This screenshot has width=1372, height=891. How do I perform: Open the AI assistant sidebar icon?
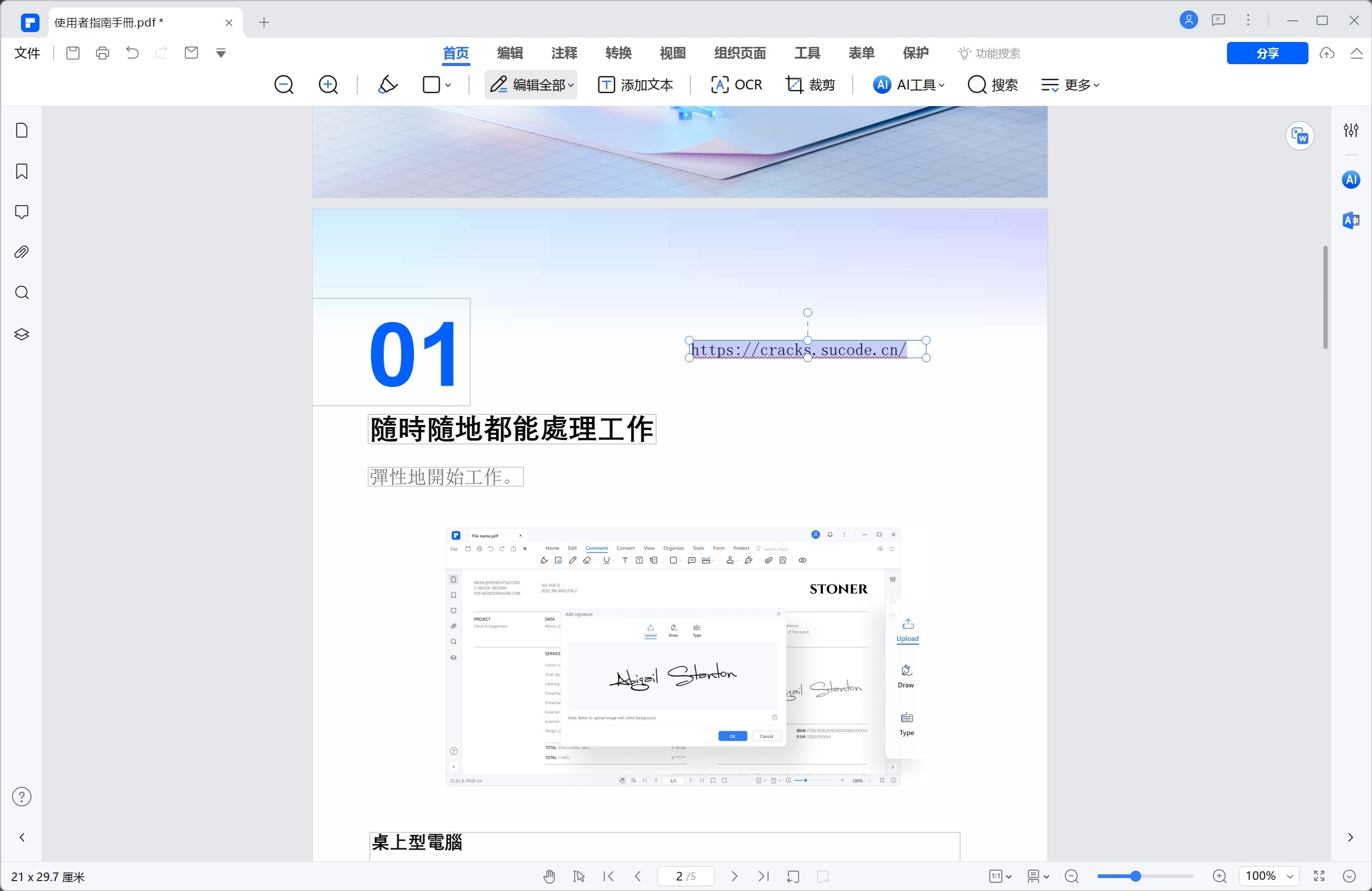click(1351, 180)
